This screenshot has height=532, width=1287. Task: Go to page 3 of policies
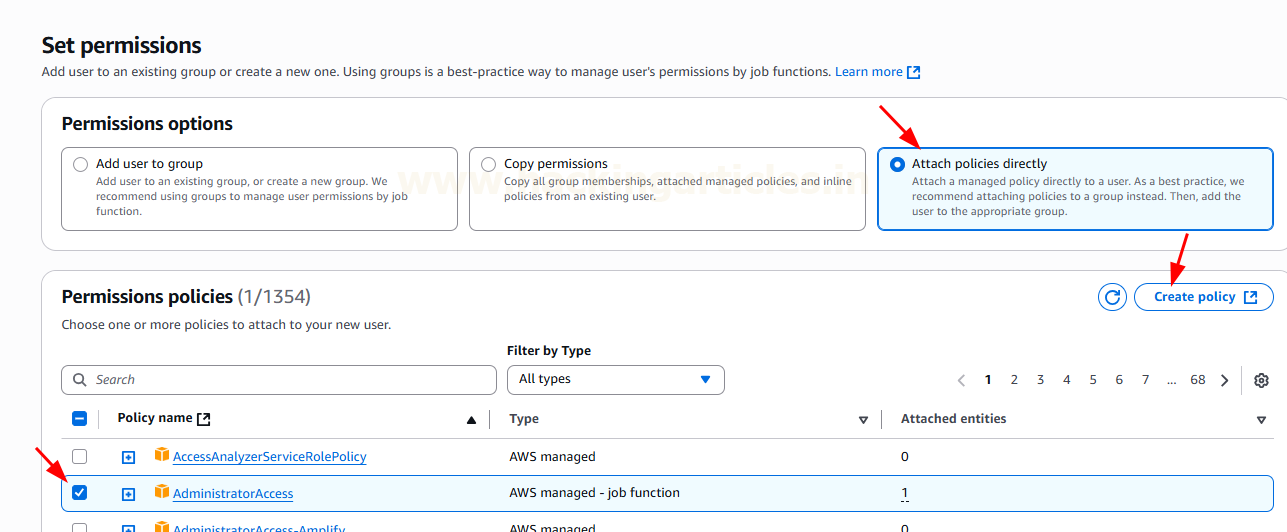tap(1040, 380)
